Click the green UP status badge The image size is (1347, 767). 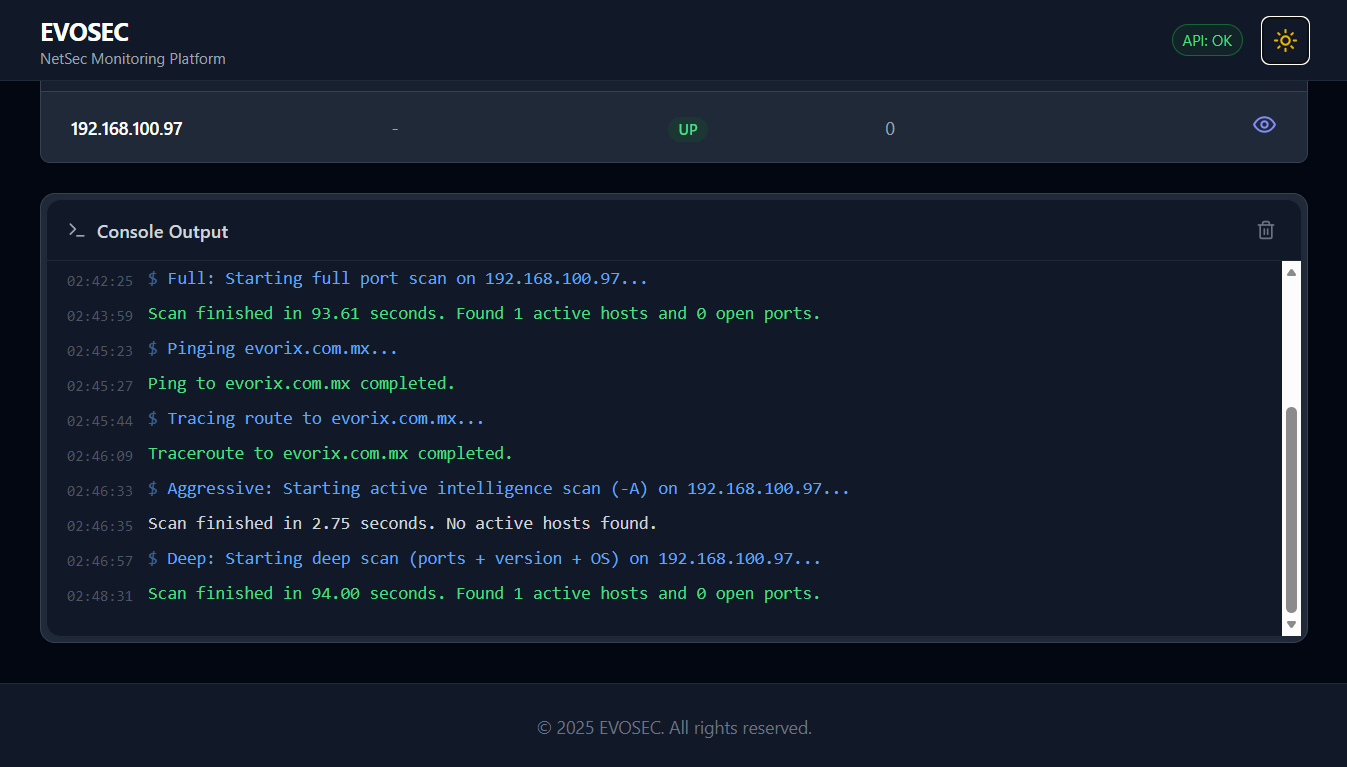688,130
